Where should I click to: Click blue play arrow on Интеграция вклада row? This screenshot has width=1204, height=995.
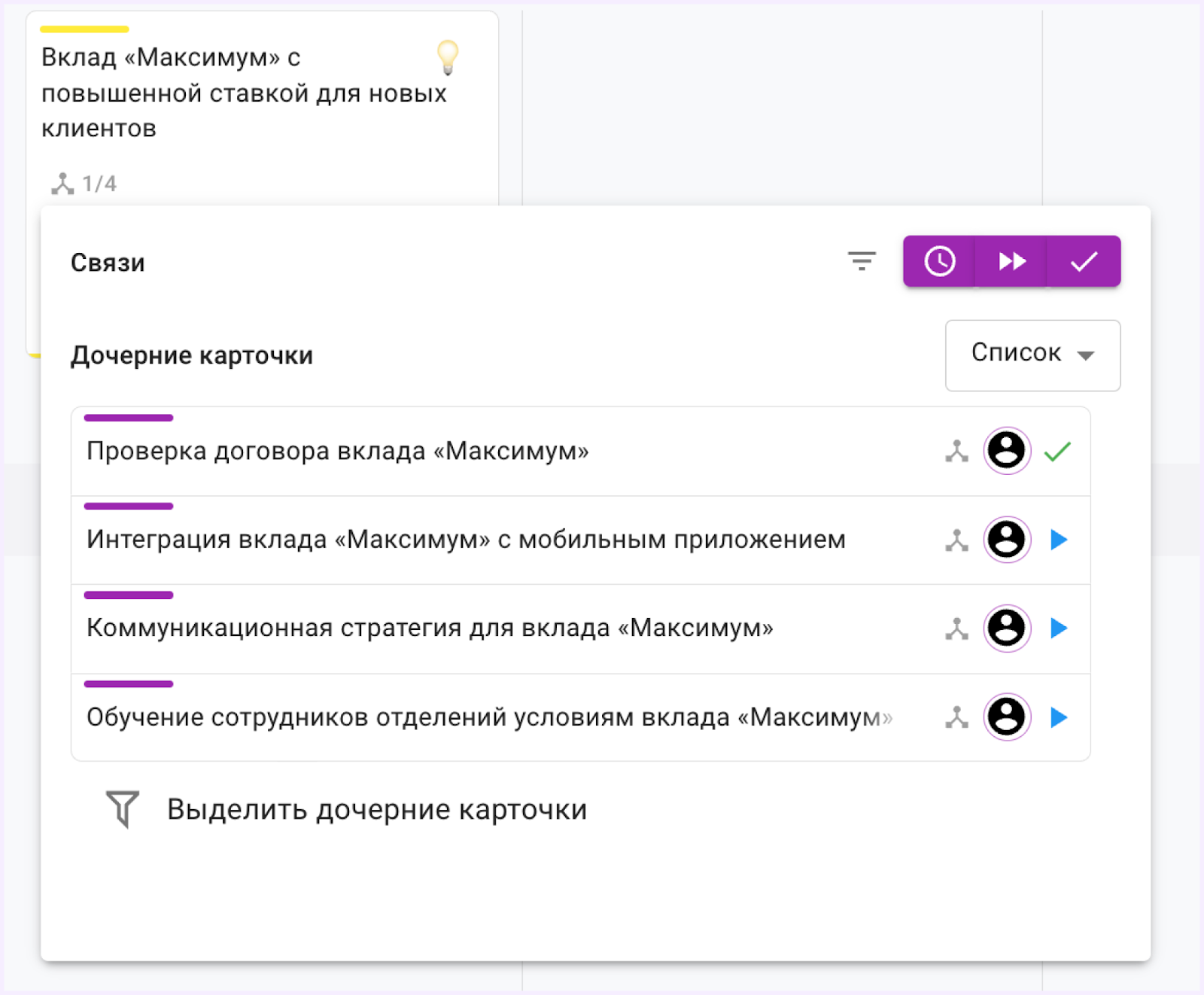point(1058,540)
